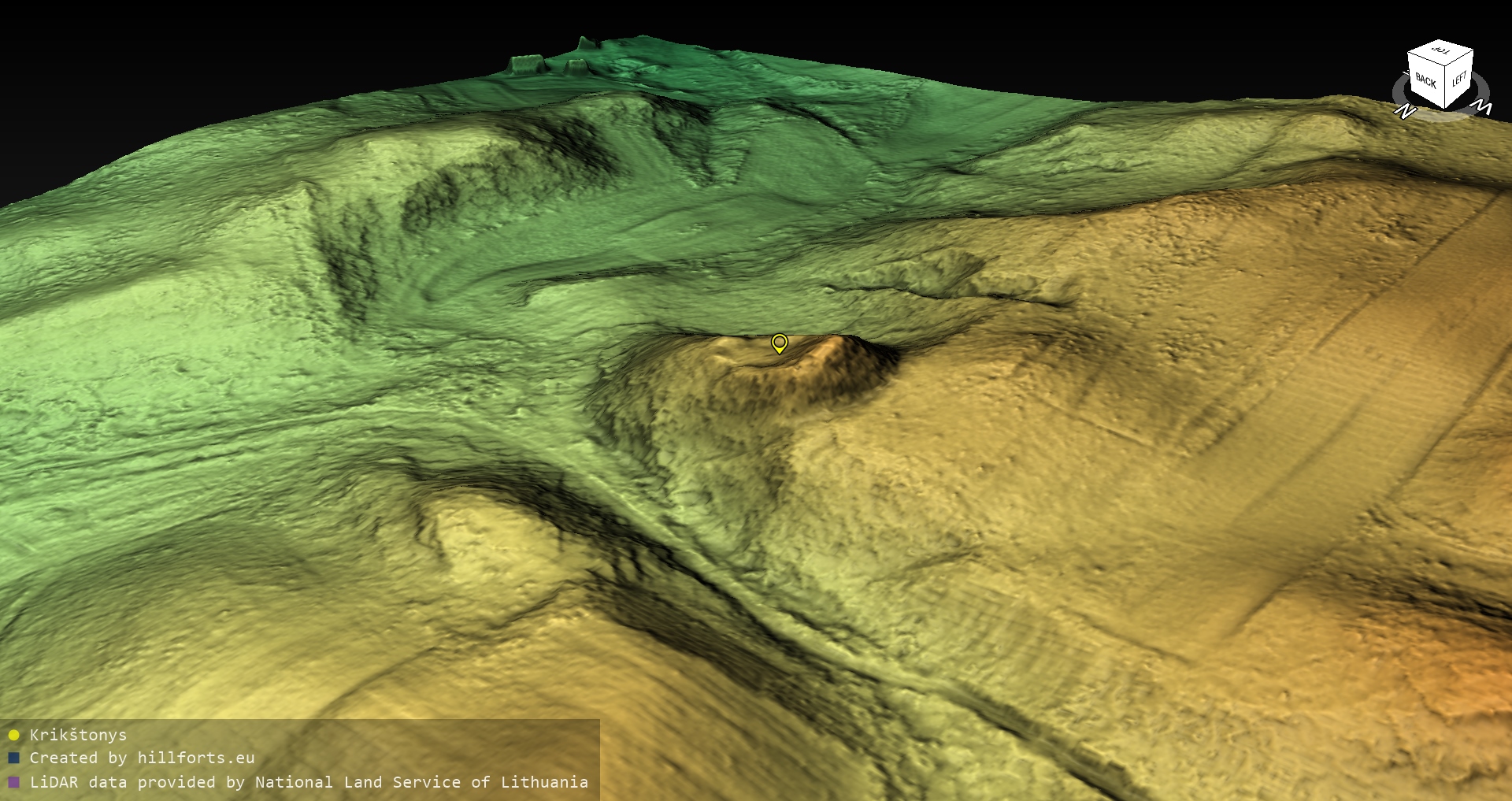
Task: Click the yellow location pin on the hillfort
Action: [x=779, y=343]
